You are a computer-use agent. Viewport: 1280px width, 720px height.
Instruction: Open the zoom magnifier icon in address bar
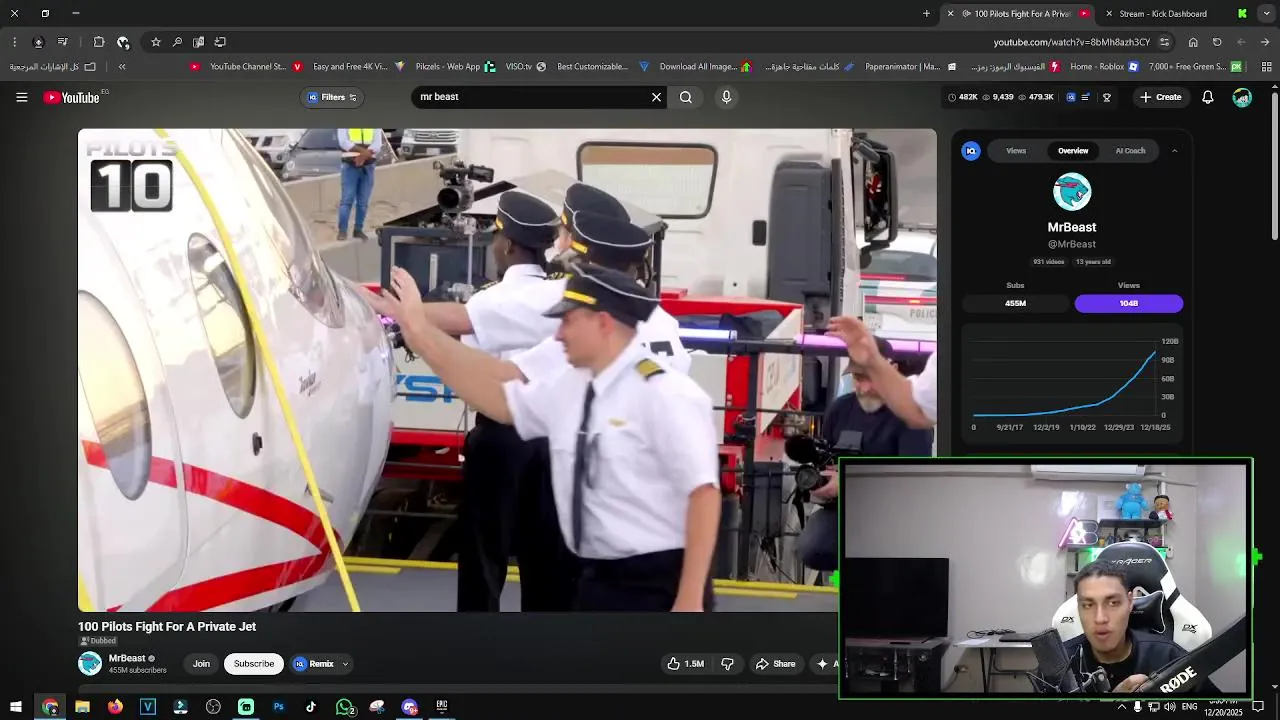tap(177, 42)
